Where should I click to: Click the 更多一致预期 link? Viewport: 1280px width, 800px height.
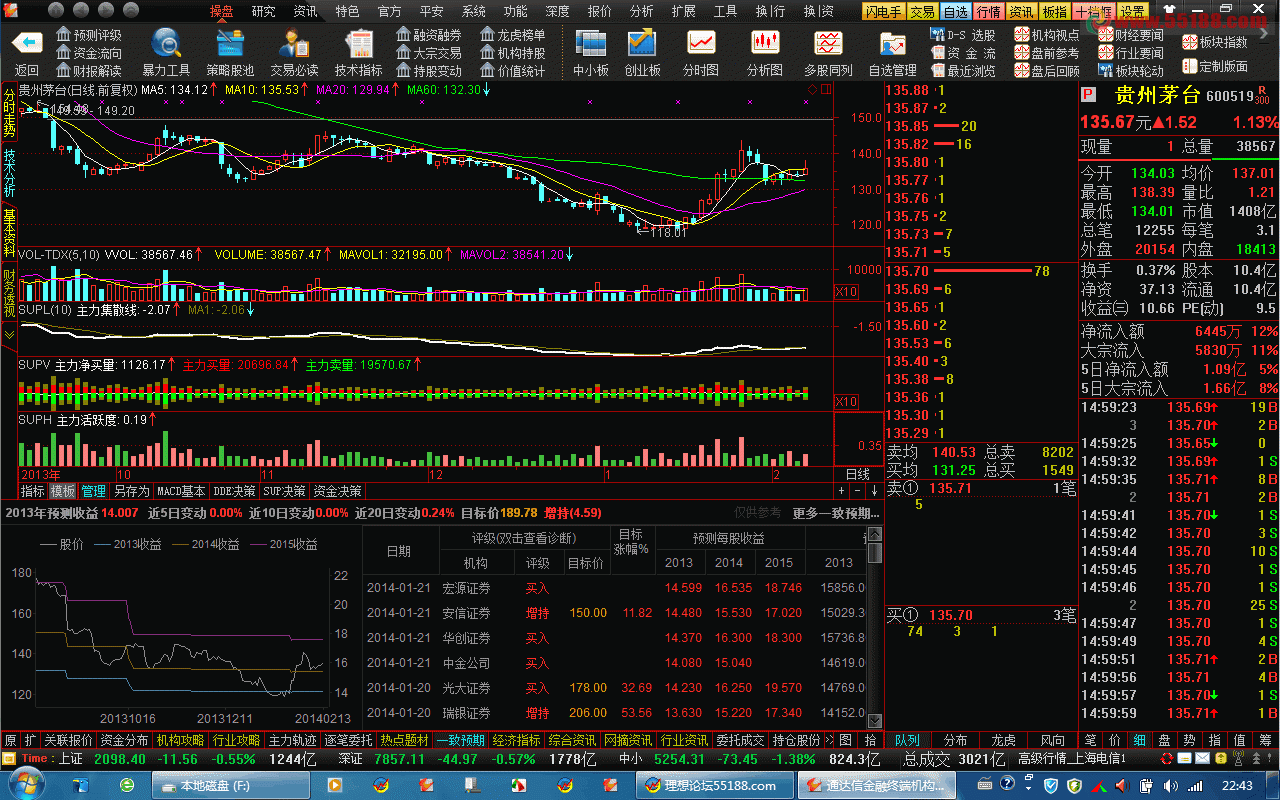(x=836, y=512)
